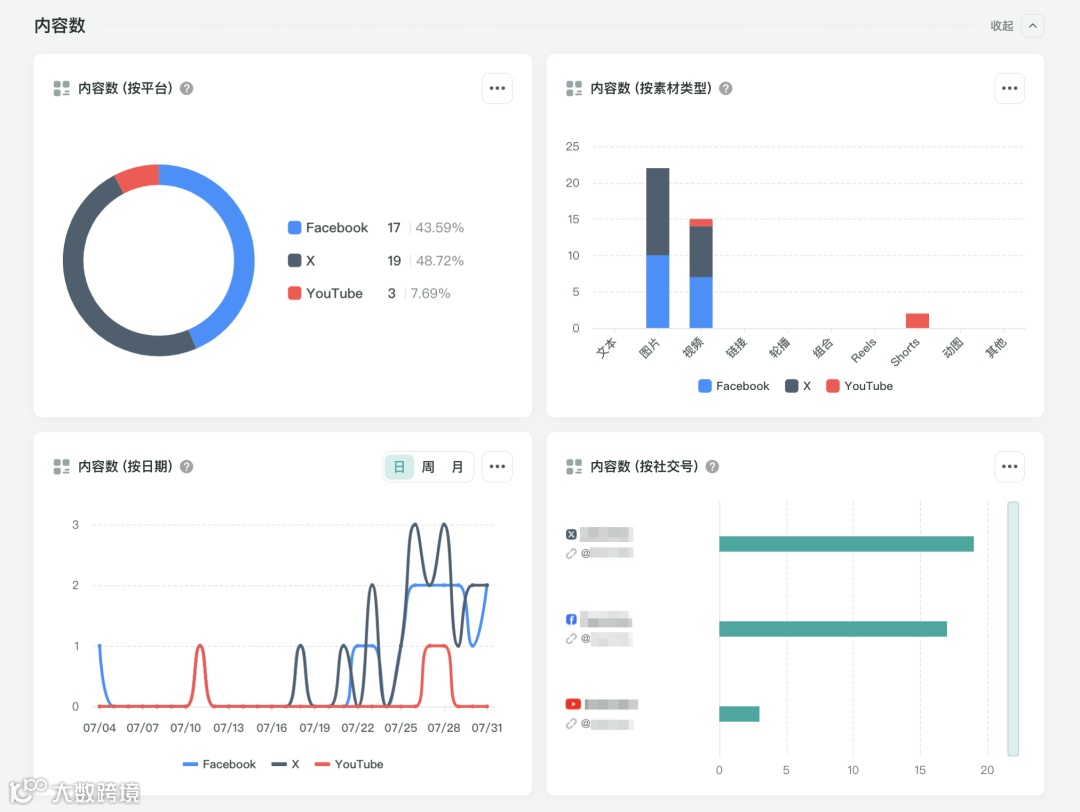Click the 轮播 axis label
The width and height of the screenshot is (1080, 812).
(779, 348)
